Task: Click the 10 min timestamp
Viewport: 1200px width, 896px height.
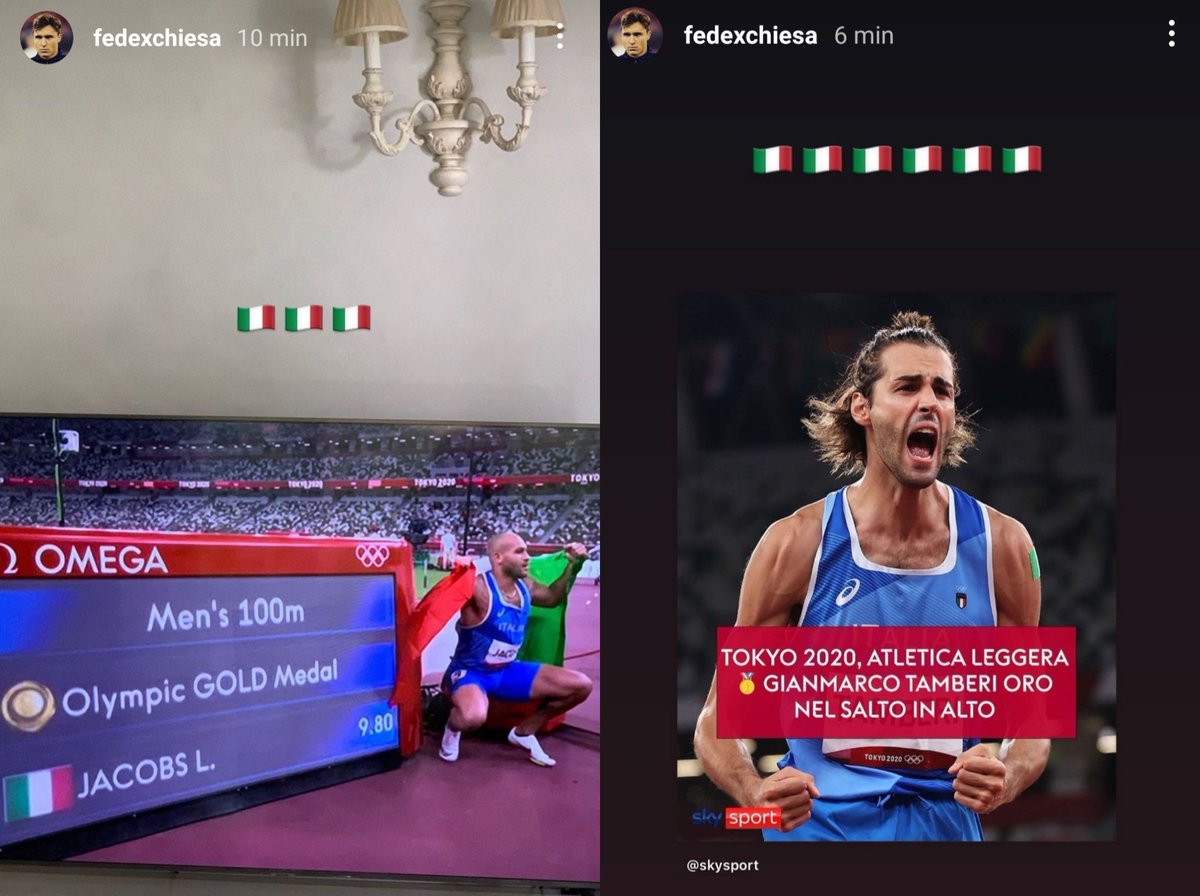Action: click(272, 38)
